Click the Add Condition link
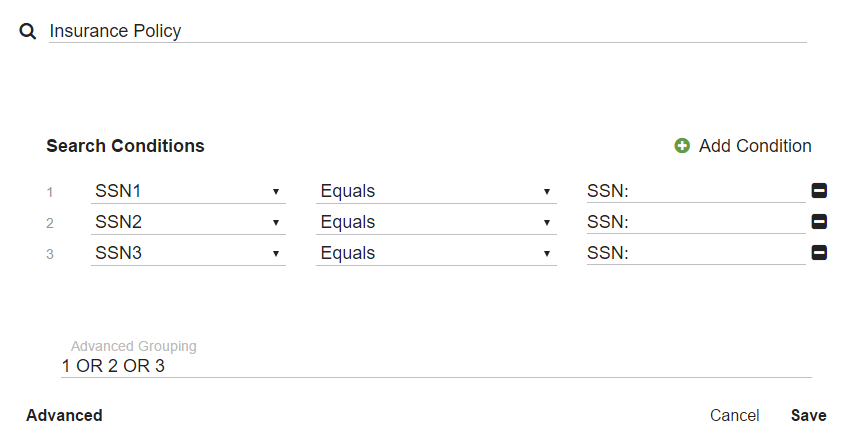This screenshot has width=858, height=437. [755, 146]
